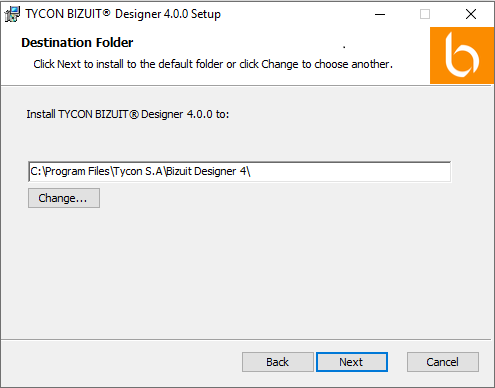
Task: Click the "TYCON BIZUIT® Designer 4.0.0 Setup" title text
Action: click(123, 14)
